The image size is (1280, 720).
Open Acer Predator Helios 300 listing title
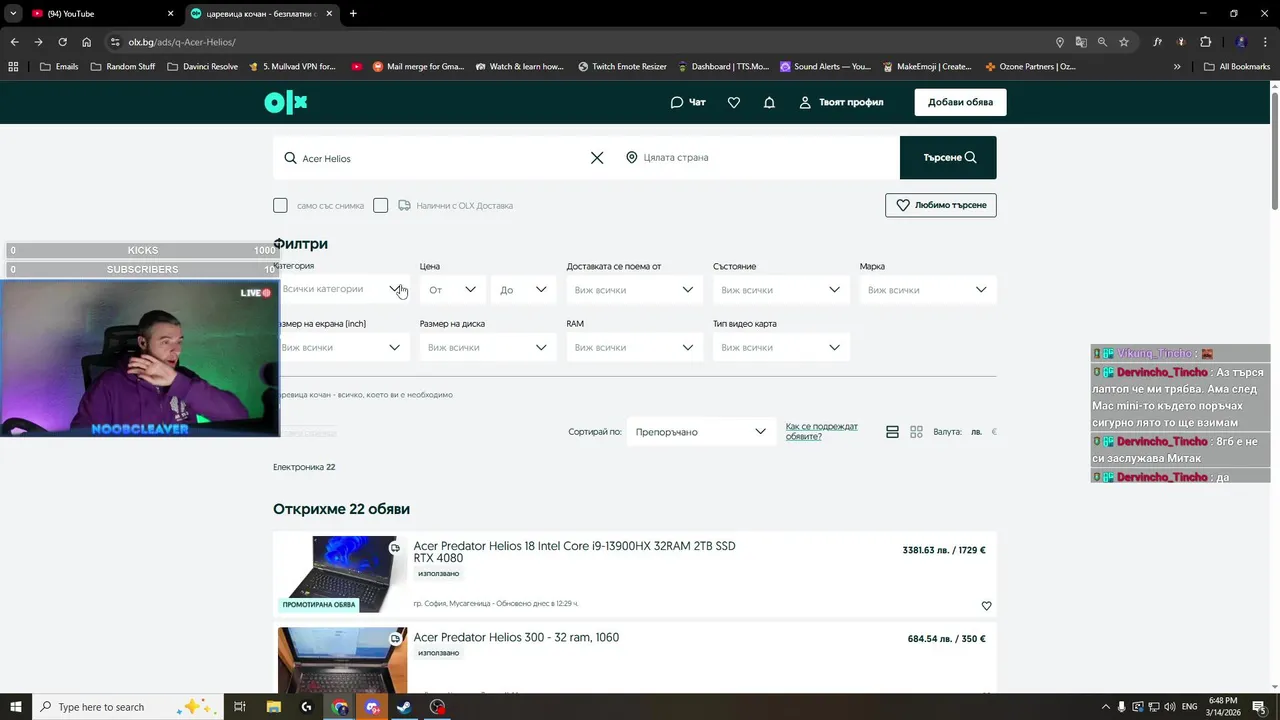click(516, 637)
